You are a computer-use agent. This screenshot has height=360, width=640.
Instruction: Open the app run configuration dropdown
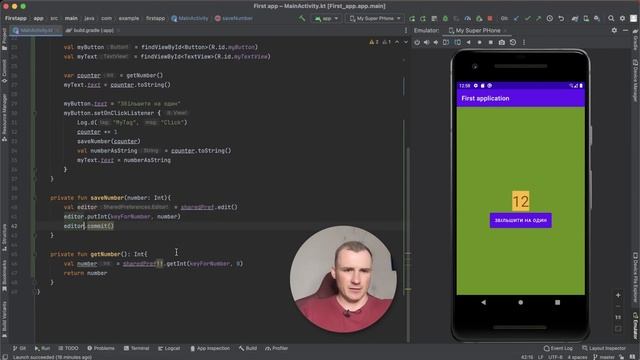[326, 18]
